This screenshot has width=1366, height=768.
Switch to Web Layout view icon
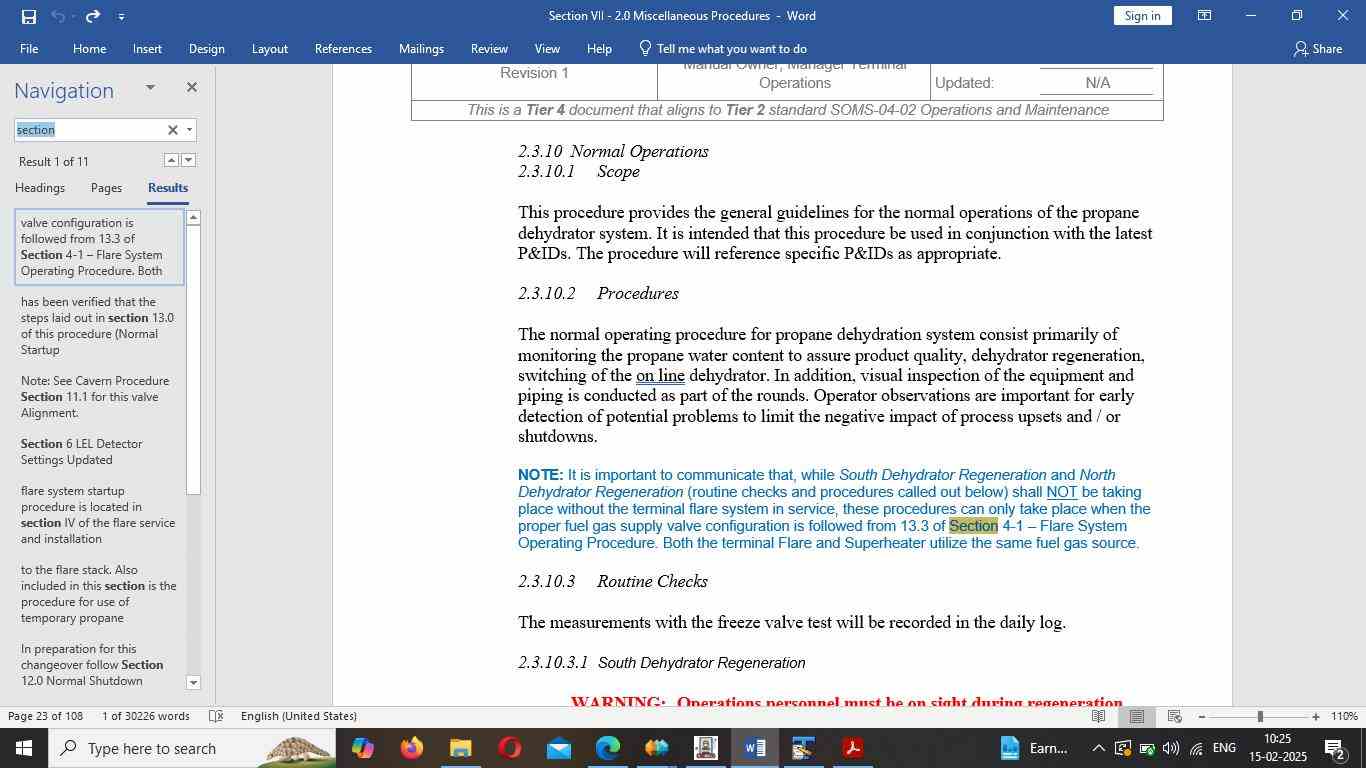(x=1175, y=716)
